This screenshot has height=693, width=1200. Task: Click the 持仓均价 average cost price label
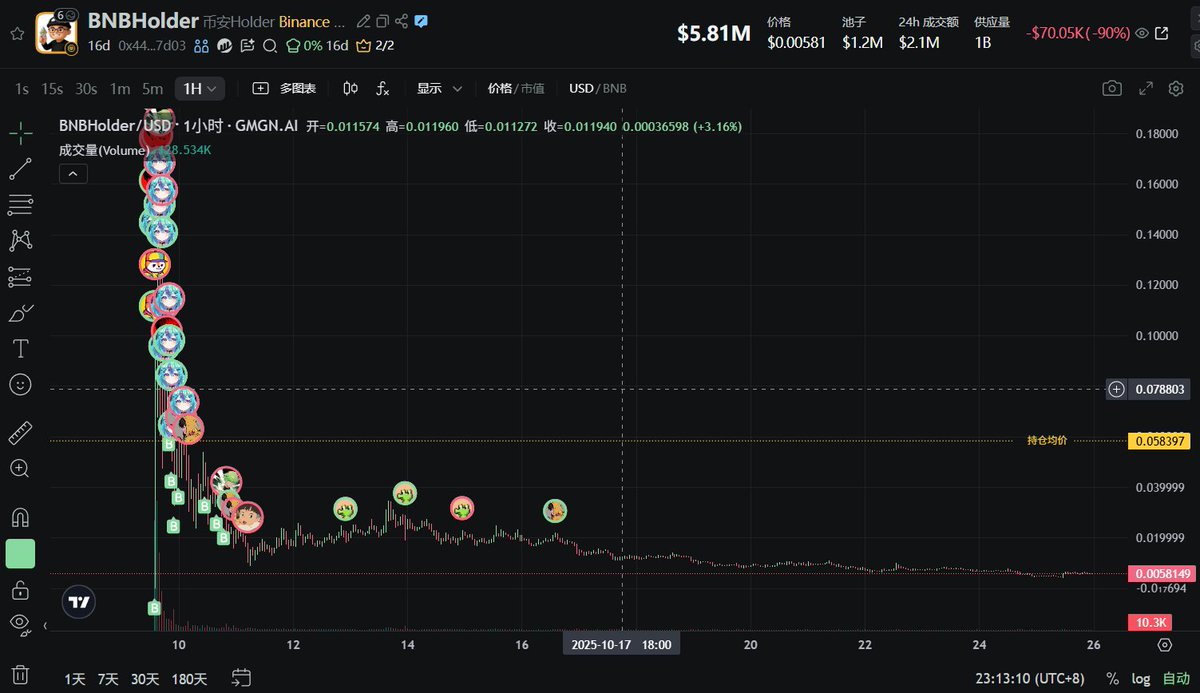(x=1047, y=440)
